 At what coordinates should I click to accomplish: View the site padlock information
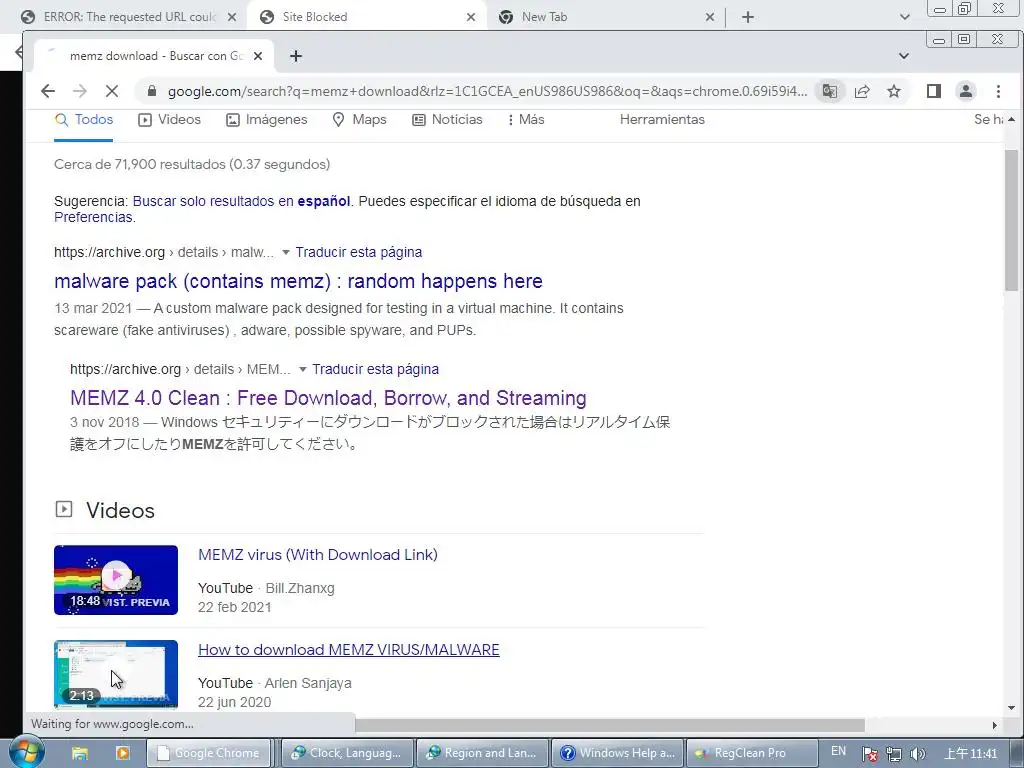point(152,91)
